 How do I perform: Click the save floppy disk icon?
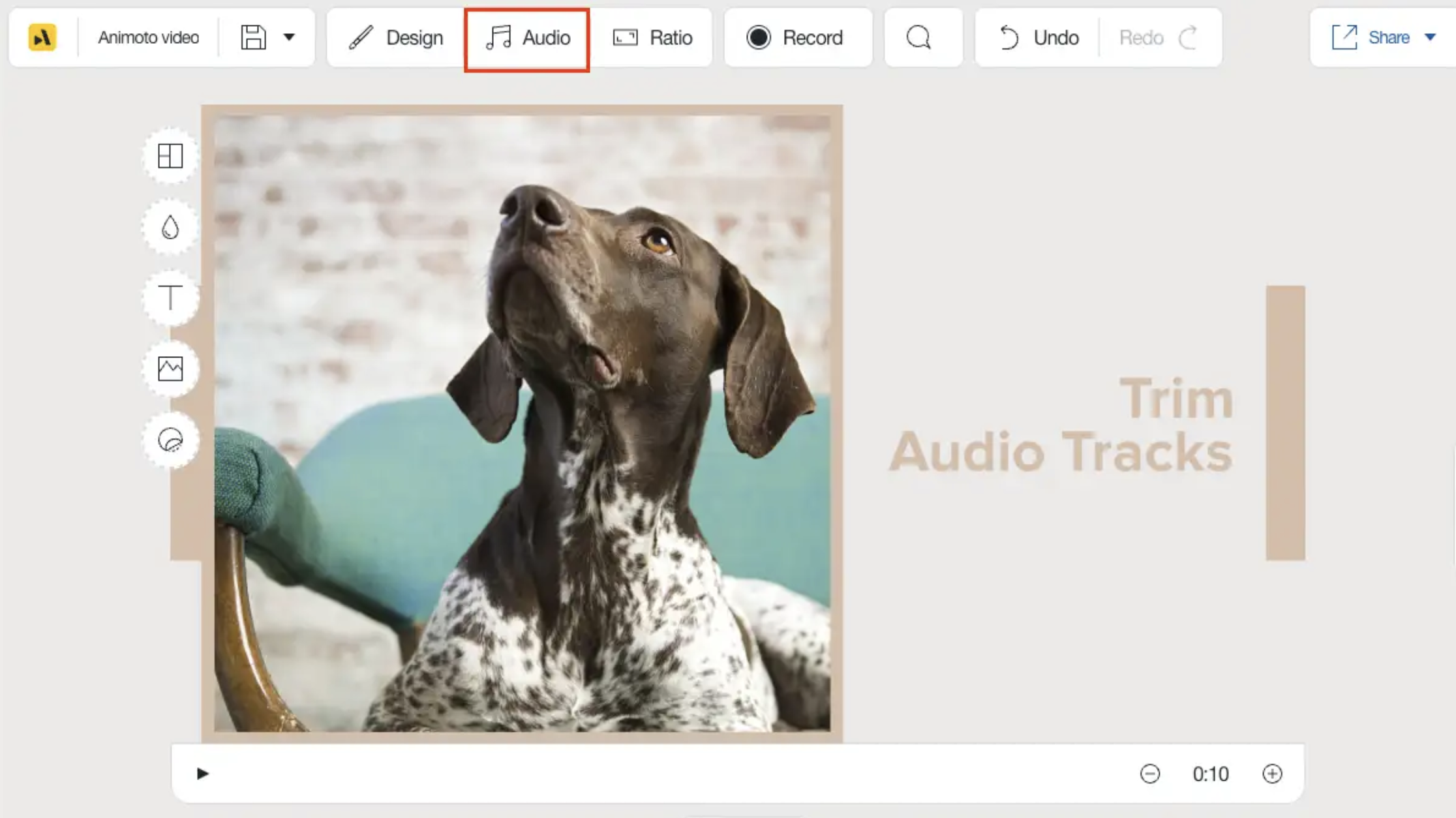(253, 38)
